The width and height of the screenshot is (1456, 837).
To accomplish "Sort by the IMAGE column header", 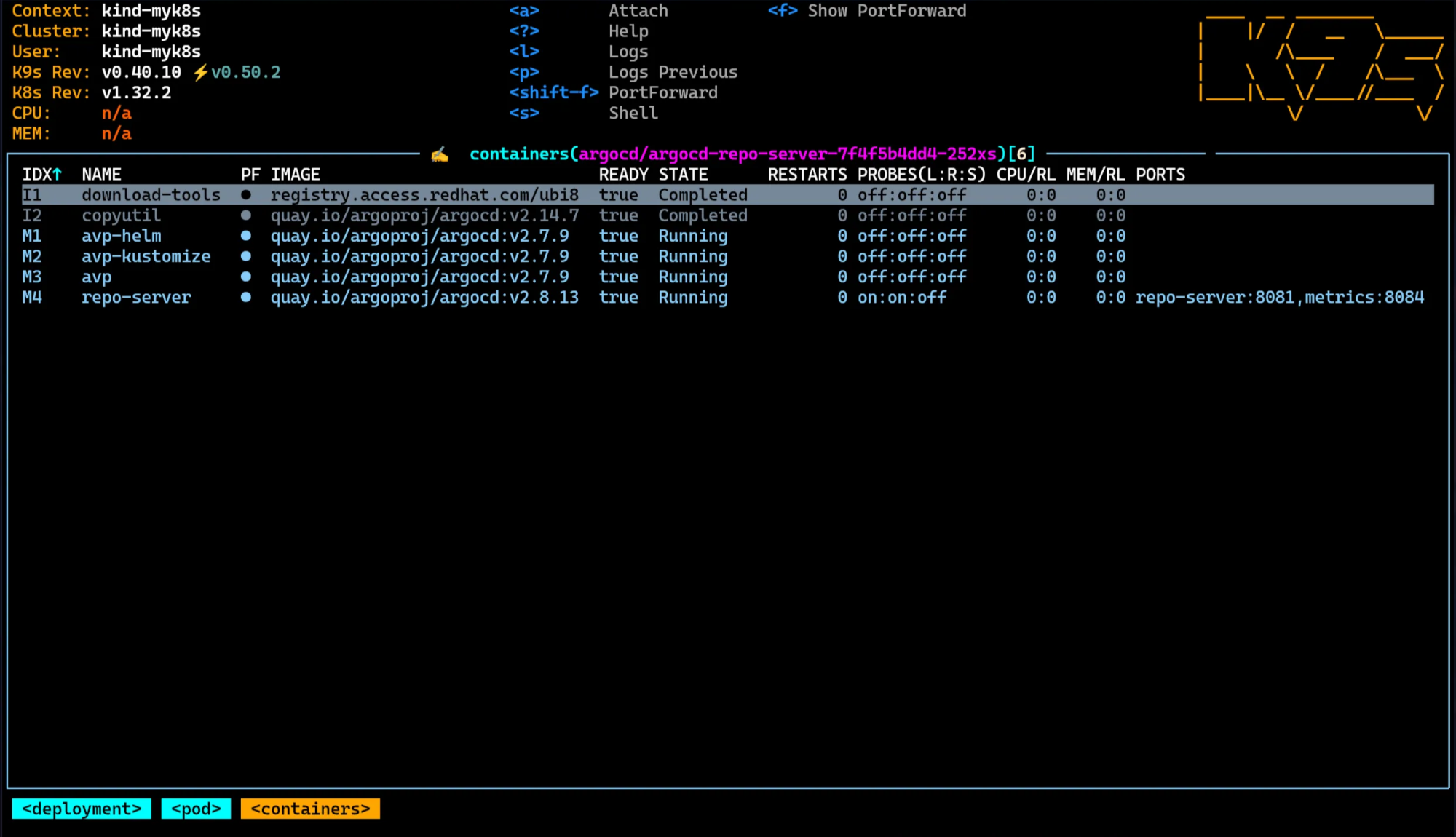I will coord(296,175).
